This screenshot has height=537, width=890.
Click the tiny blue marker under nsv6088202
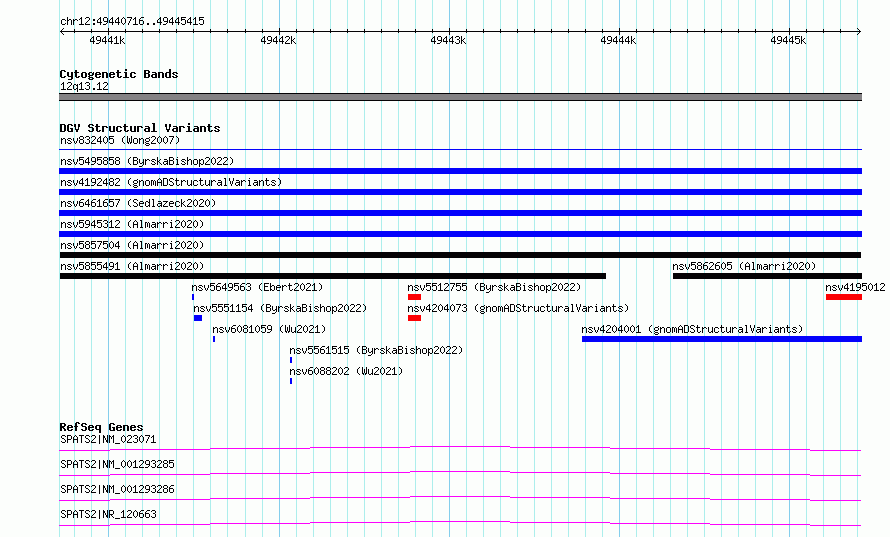[x=291, y=381]
